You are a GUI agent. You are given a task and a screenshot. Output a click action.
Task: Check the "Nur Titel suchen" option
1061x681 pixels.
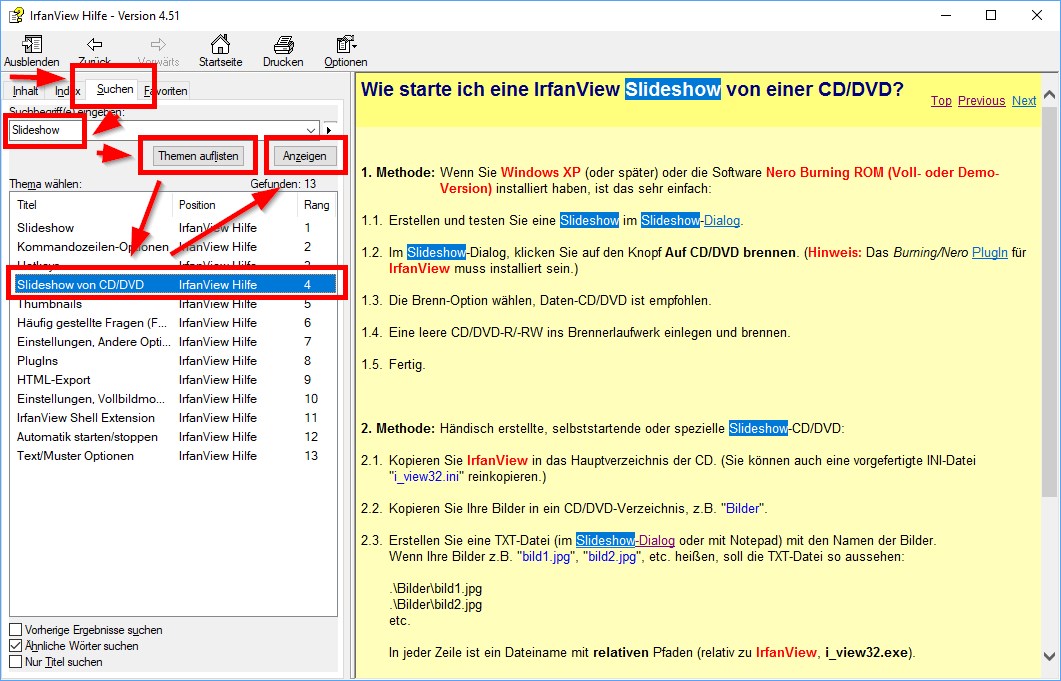coord(17,661)
